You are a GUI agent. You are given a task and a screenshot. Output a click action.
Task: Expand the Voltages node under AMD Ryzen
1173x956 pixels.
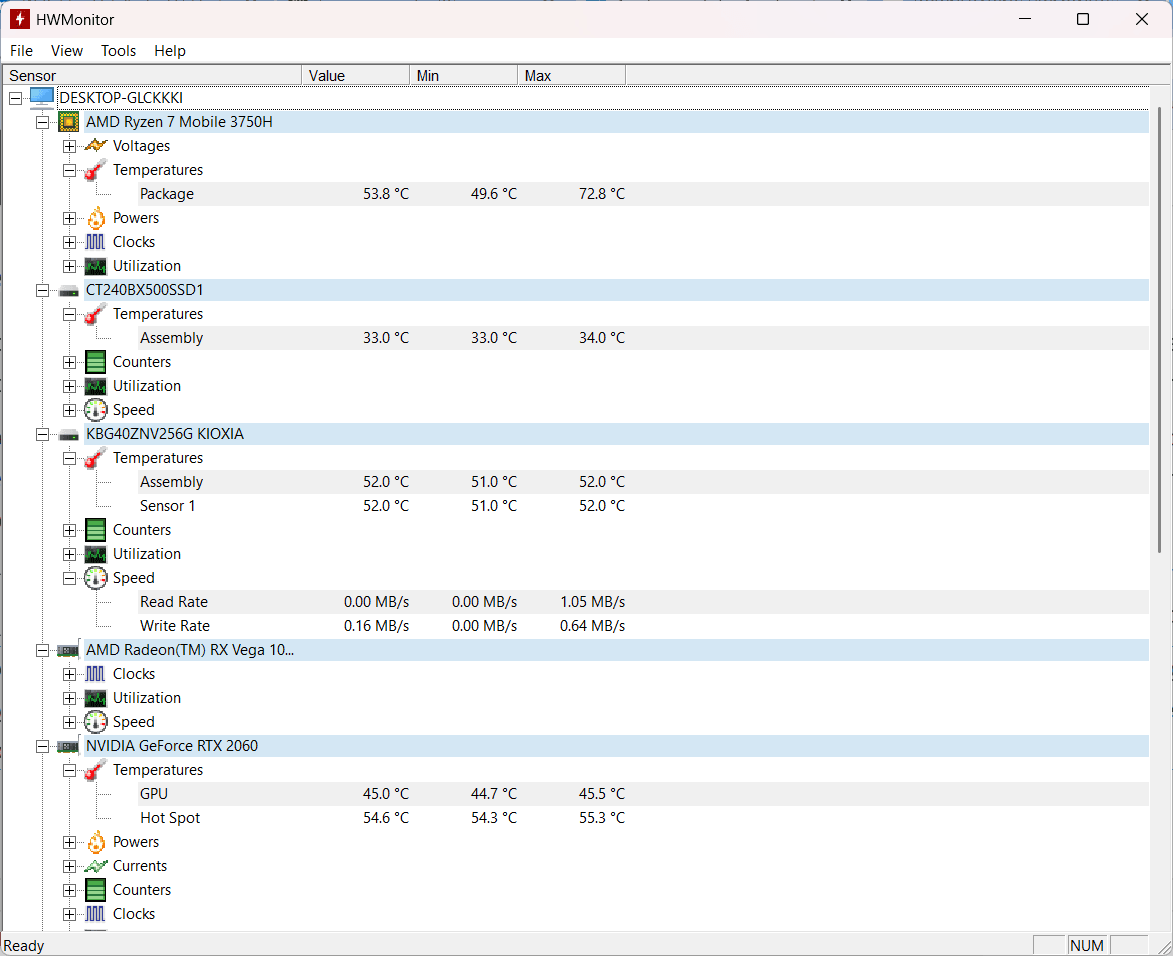pyautogui.click(x=70, y=146)
